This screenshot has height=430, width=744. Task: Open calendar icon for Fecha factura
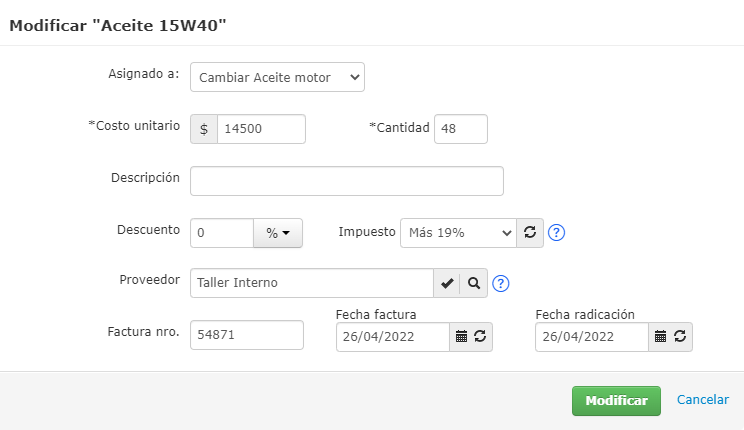461,337
